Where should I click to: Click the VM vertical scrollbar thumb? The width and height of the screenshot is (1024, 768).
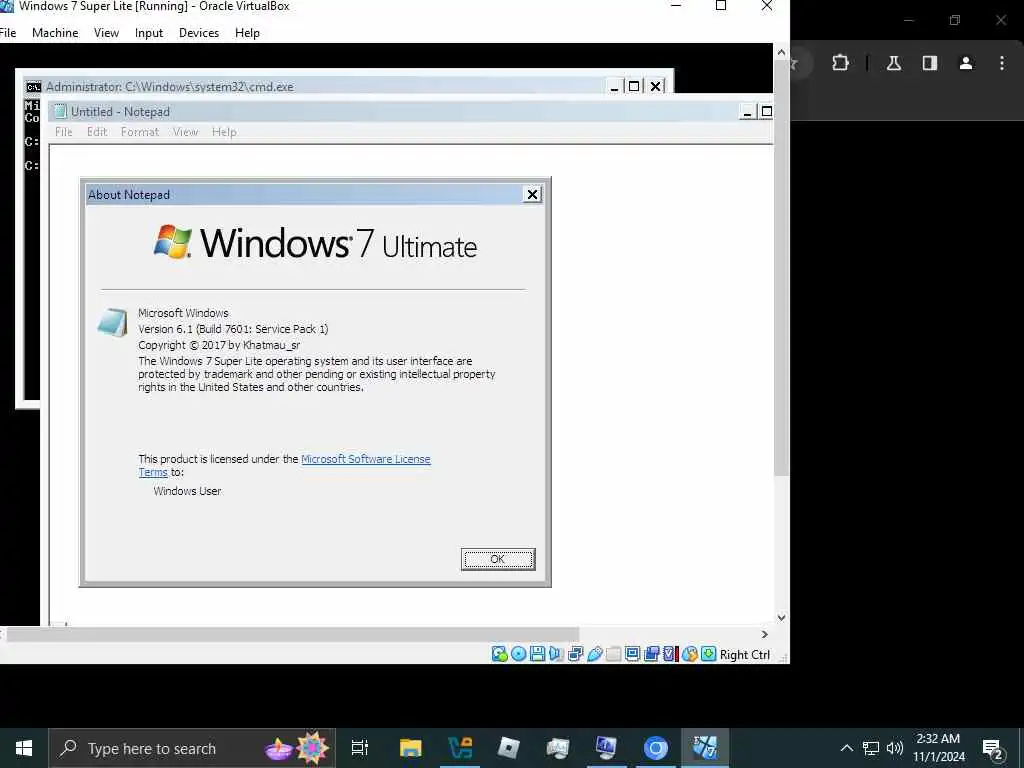[x=781, y=268]
